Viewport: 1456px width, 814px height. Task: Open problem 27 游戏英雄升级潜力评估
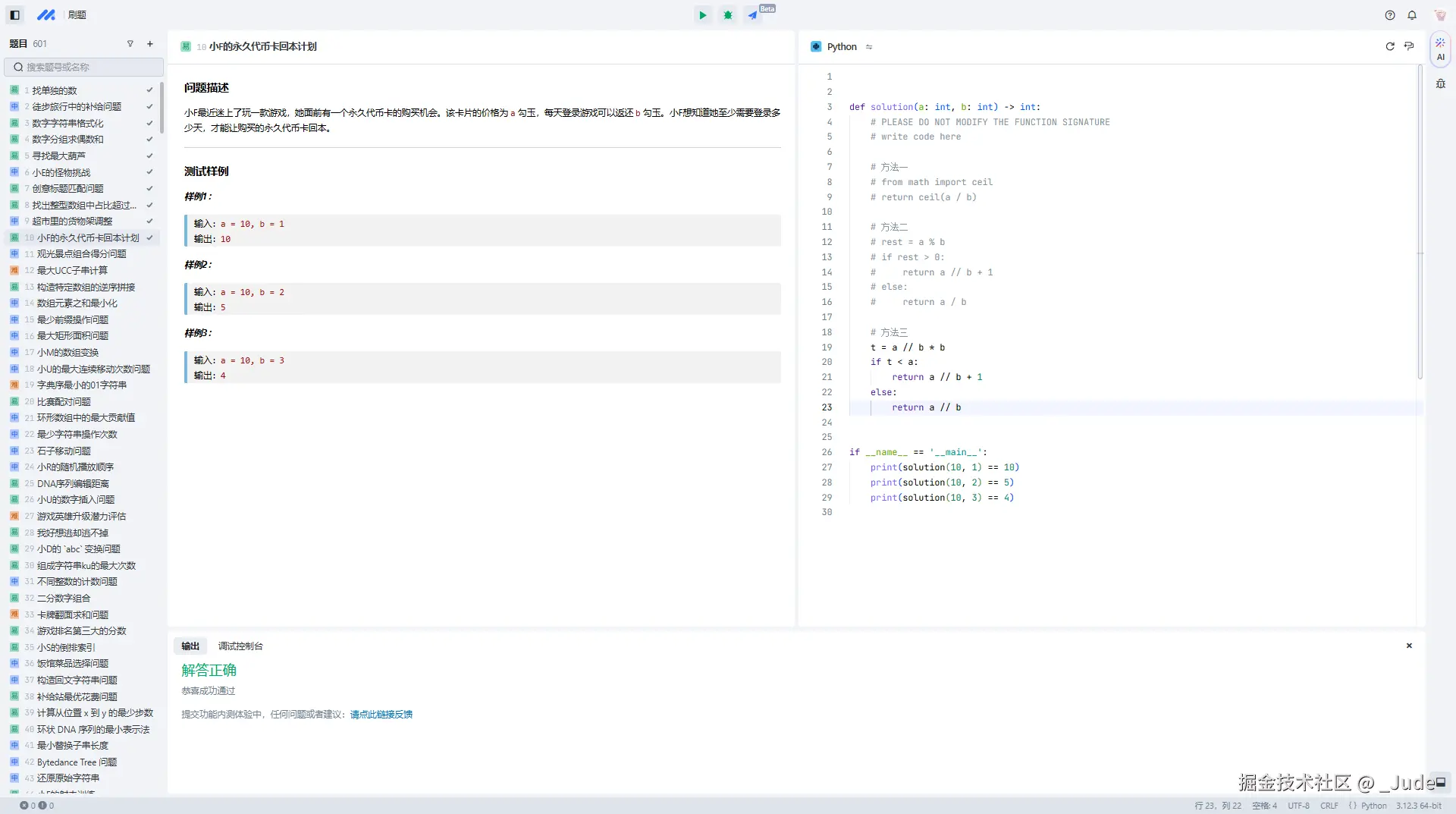[x=82, y=516]
